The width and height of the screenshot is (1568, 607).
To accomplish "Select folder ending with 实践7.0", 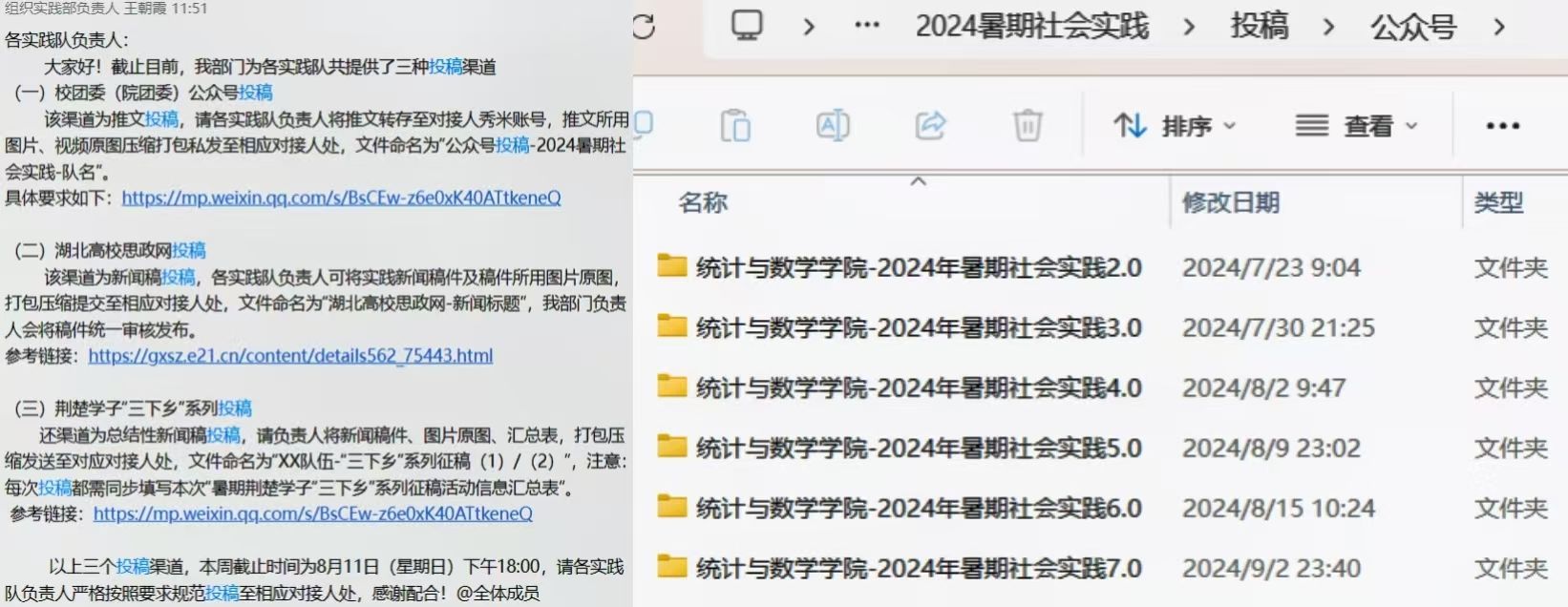I will tap(918, 569).
